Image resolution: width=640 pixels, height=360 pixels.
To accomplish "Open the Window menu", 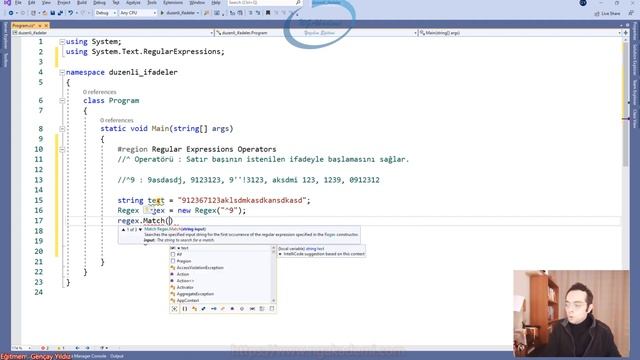I will tap(197, 2).
